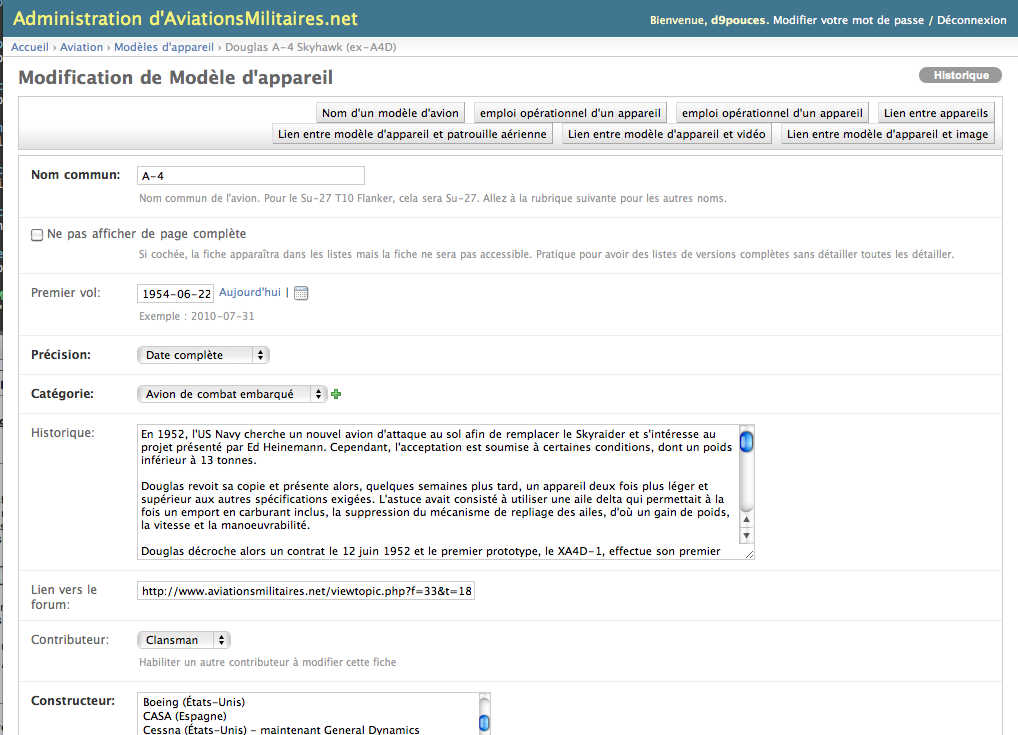Open the Contributeur dropdown

184,640
